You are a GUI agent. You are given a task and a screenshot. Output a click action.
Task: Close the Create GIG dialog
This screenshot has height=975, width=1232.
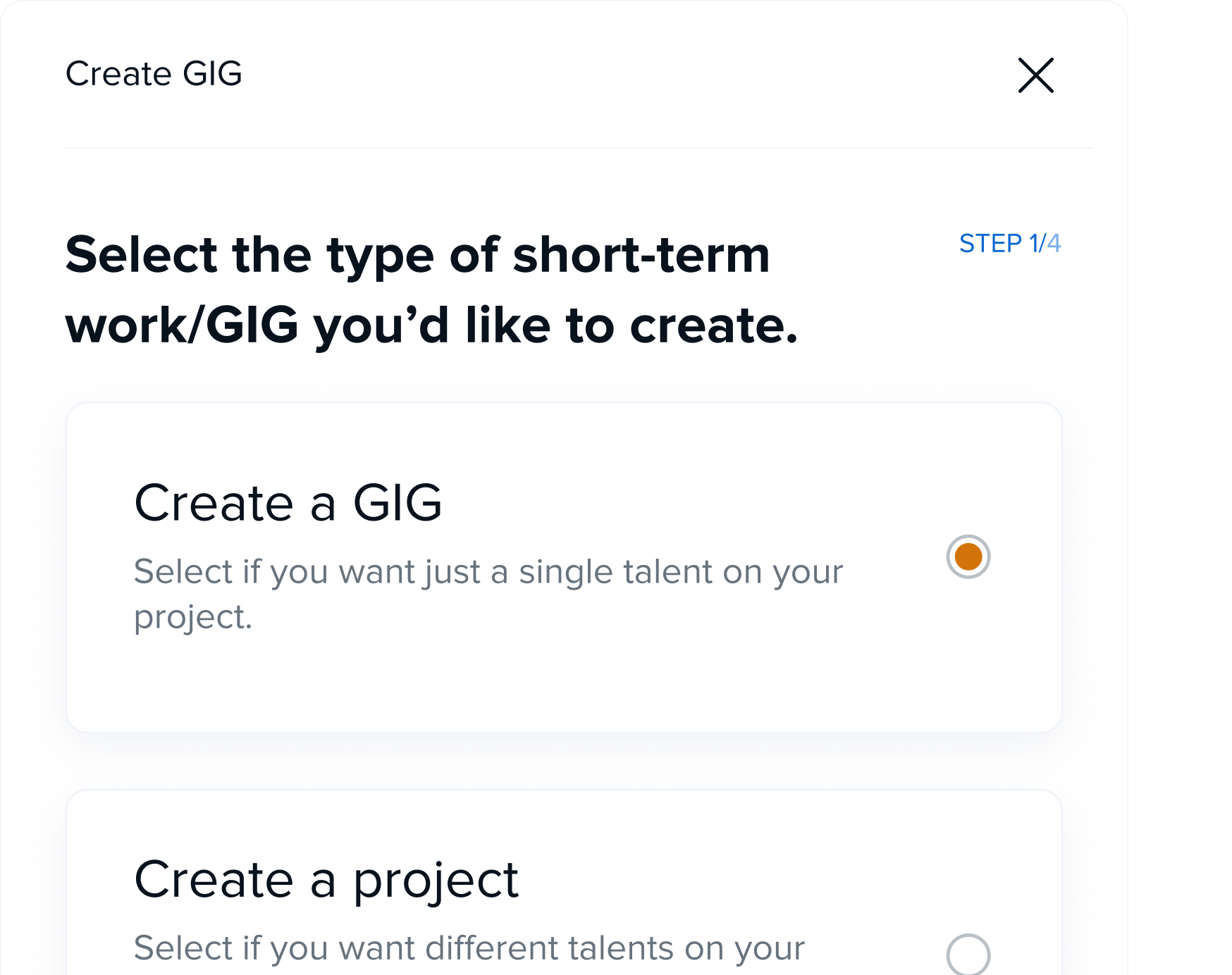(x=1035, y=75)
